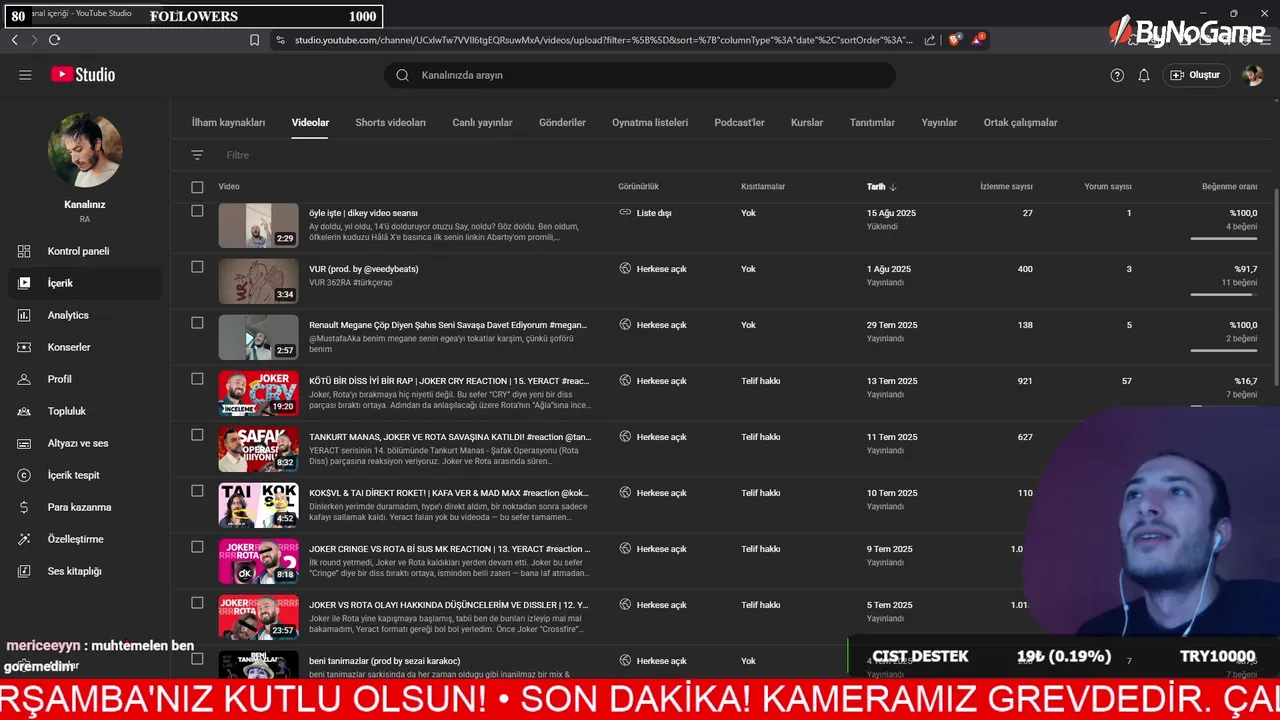Check the box for öyle işte video
Viewport: 1280px width, 720px height.
197,211
